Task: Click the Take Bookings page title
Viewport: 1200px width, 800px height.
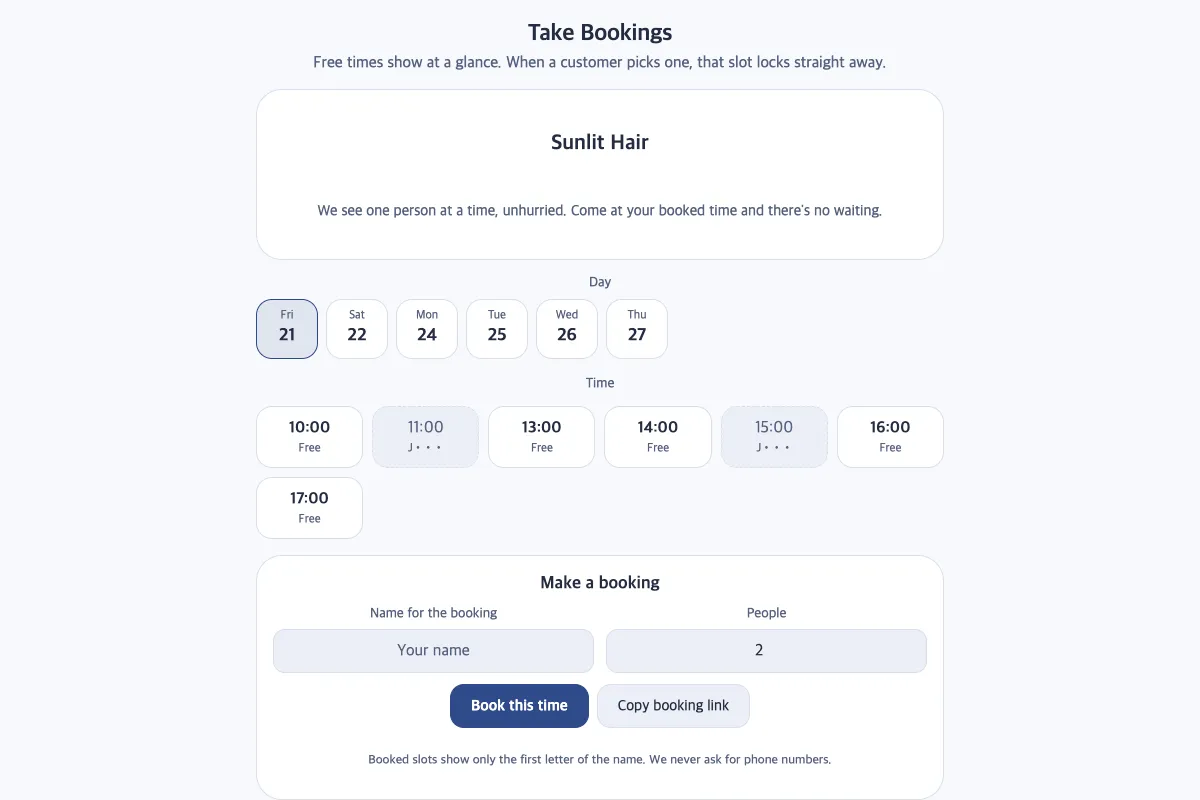Action: point(600,32)
